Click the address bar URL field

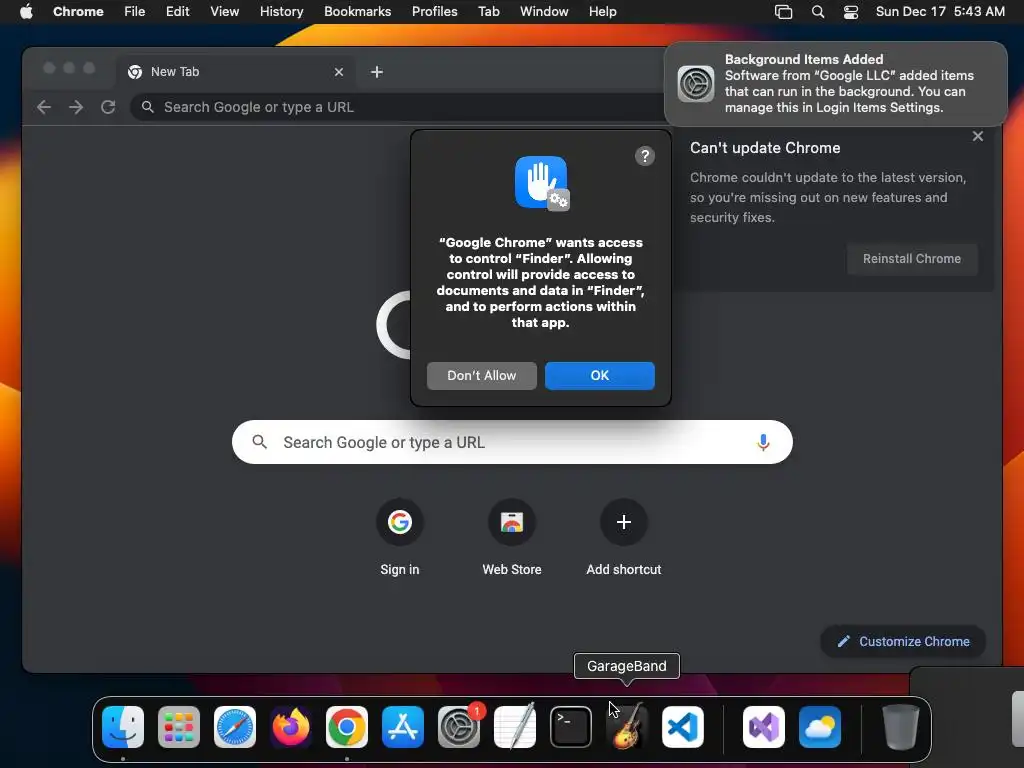point(398,107)
